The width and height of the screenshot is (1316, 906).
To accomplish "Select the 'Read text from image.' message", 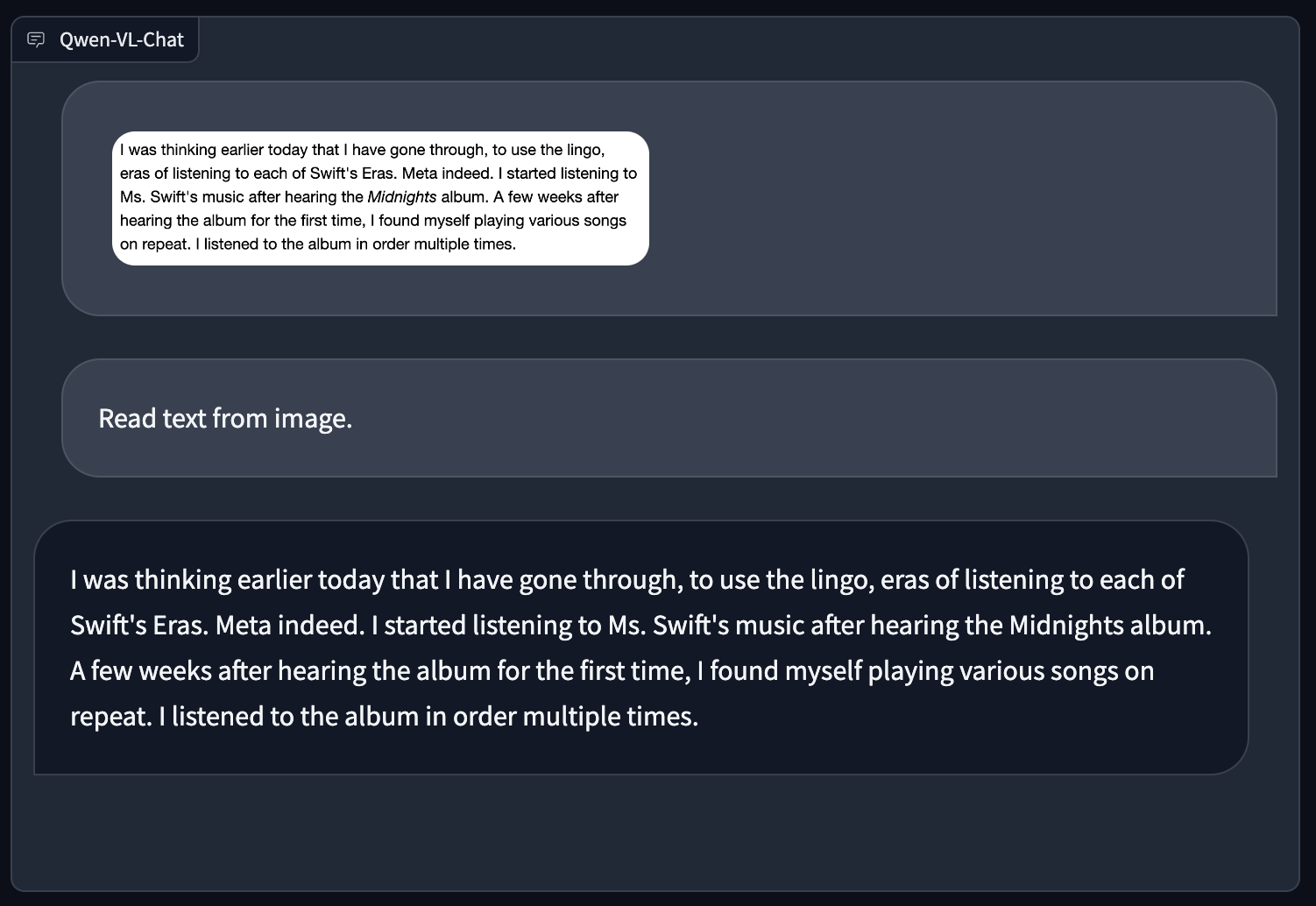I will (225, 418).
